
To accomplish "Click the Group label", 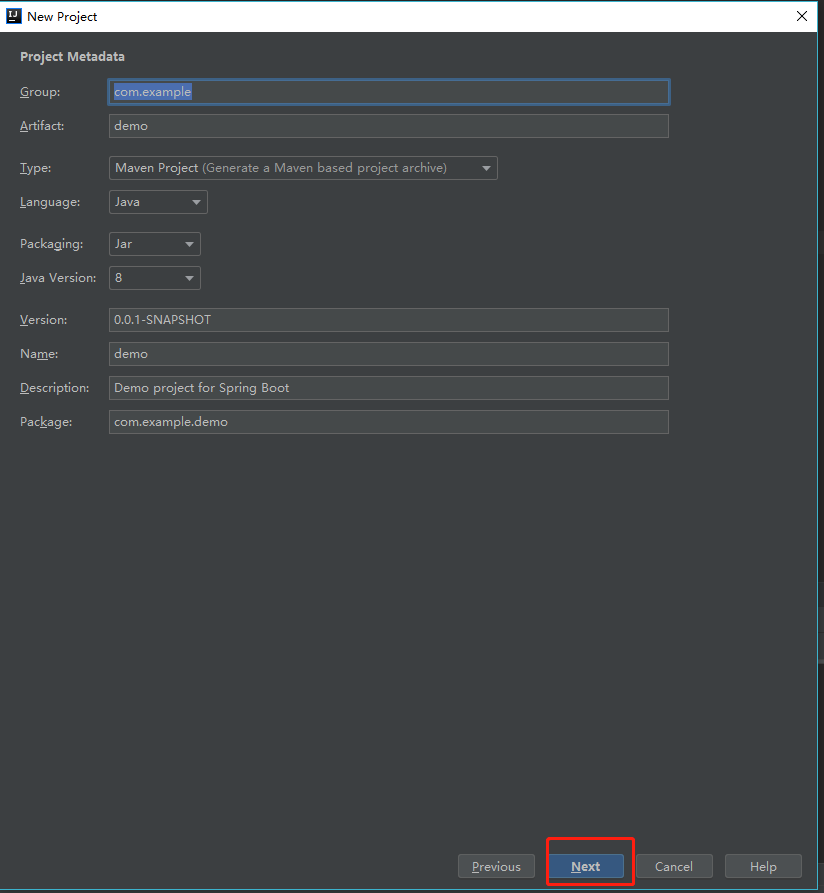I will (40, 92).
